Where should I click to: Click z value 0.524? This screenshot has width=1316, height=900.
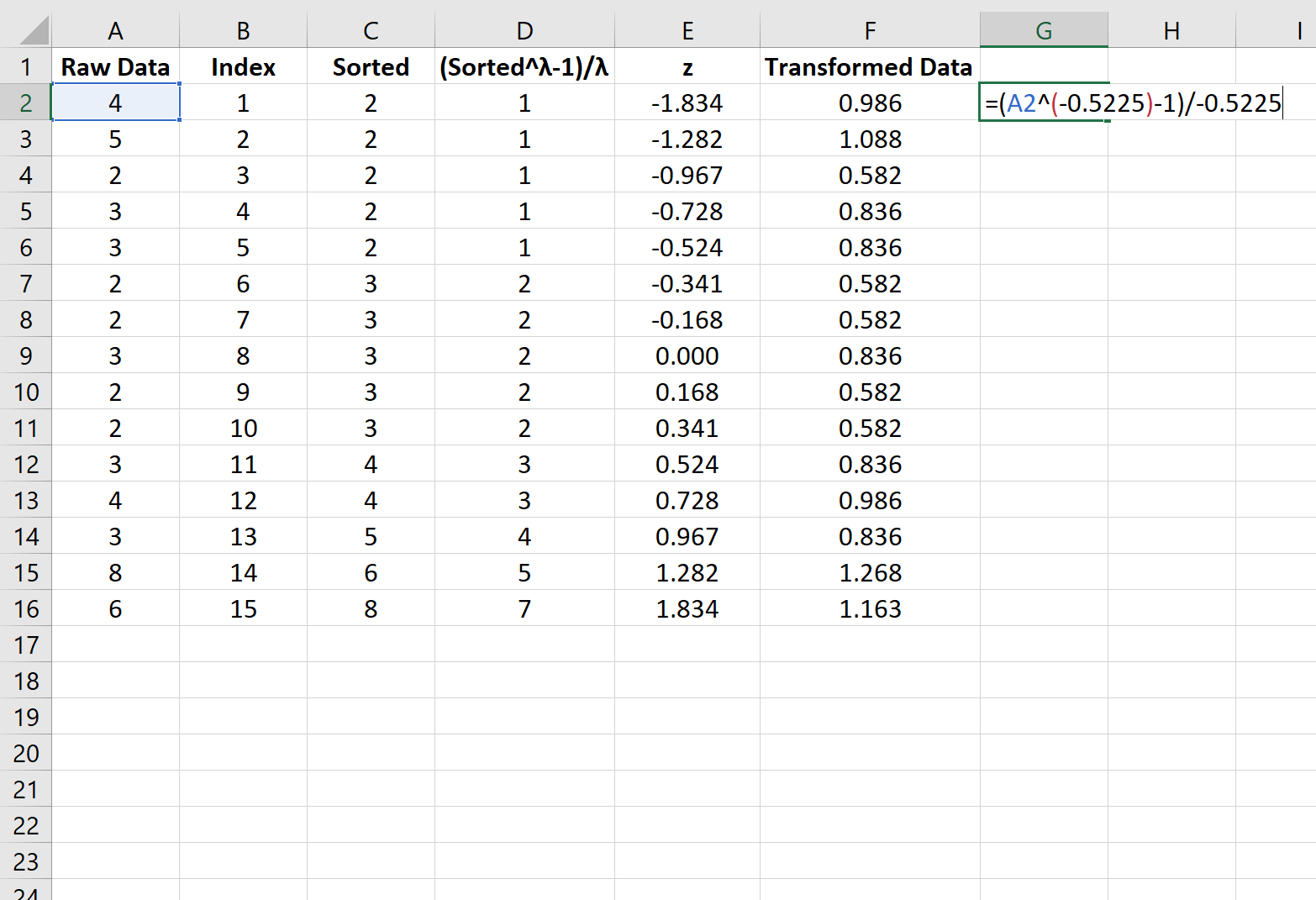click(687, 464)
